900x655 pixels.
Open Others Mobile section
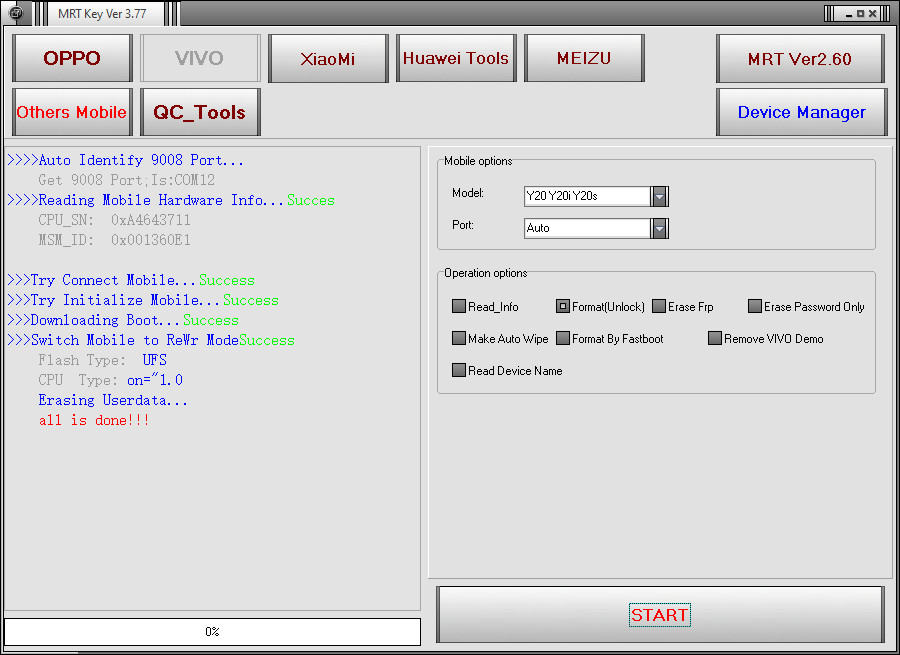72,112
